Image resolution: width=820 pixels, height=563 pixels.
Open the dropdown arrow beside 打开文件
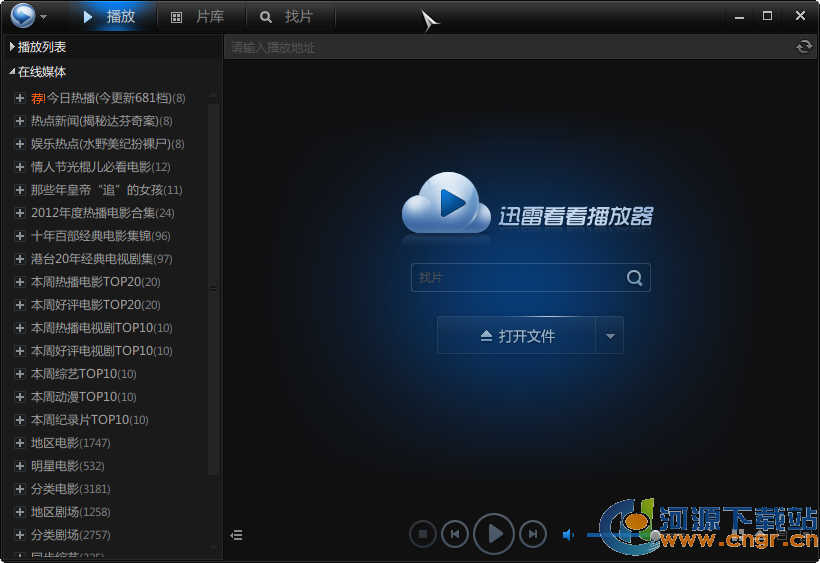pyautogui.click(x=610, y=336)
